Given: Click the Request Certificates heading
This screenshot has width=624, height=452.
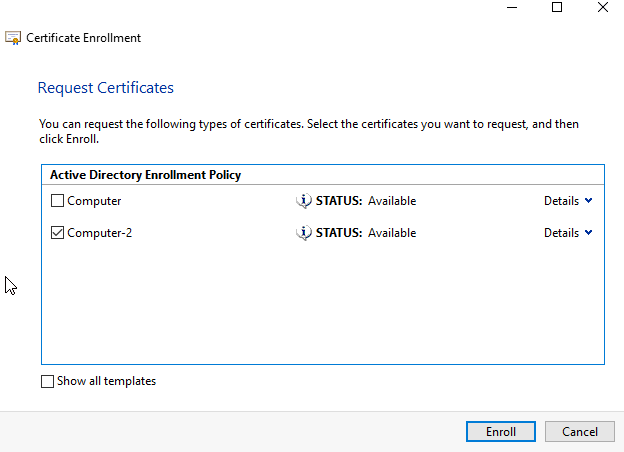Looking at the screenshot, I should point(105,88).
